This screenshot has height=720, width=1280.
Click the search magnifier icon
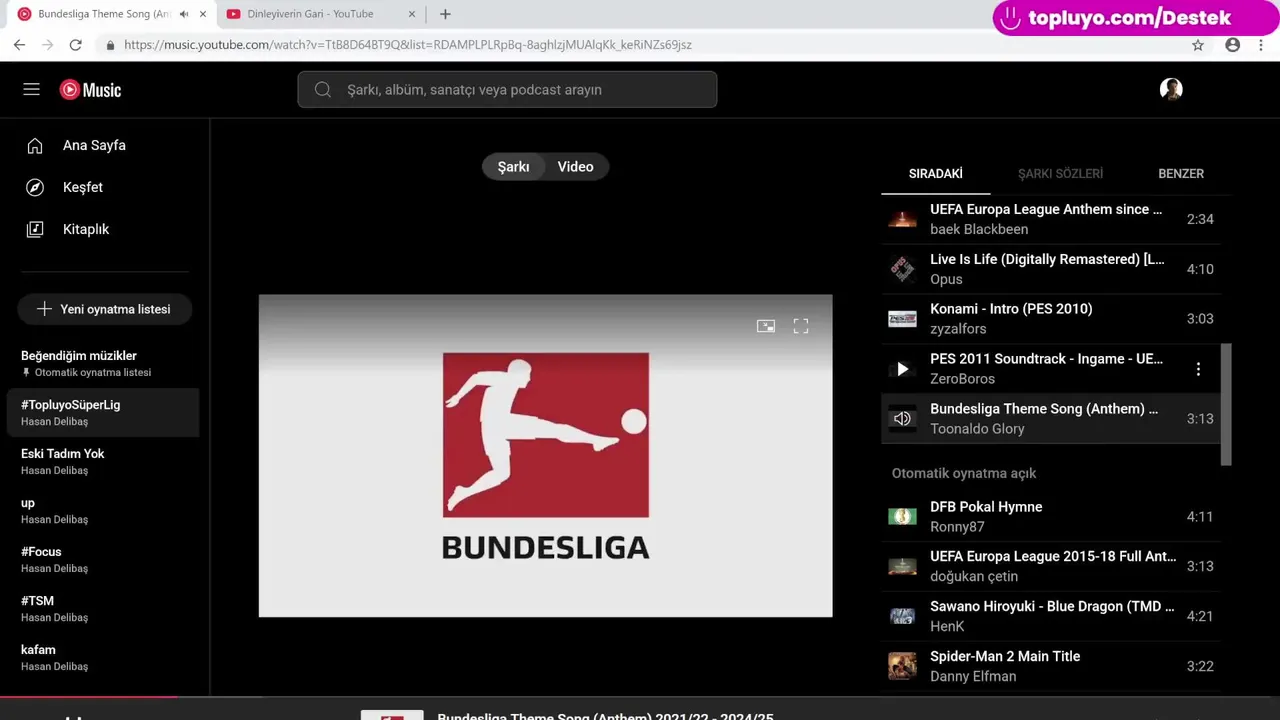click(323, 90)
